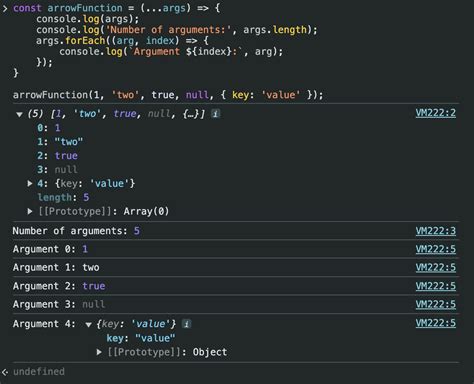Collapse the (5) array output
This screenshot has height=384, width=474.
pyautogui.click(x=19, y=114)
